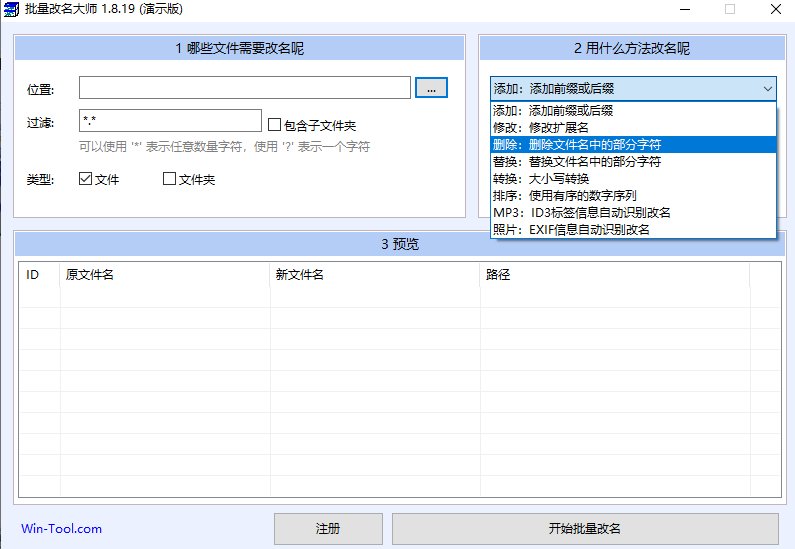795x549 pixels.
Task: Click the 注册 register button
Action: pyautogui.click(x=328, y=529)
